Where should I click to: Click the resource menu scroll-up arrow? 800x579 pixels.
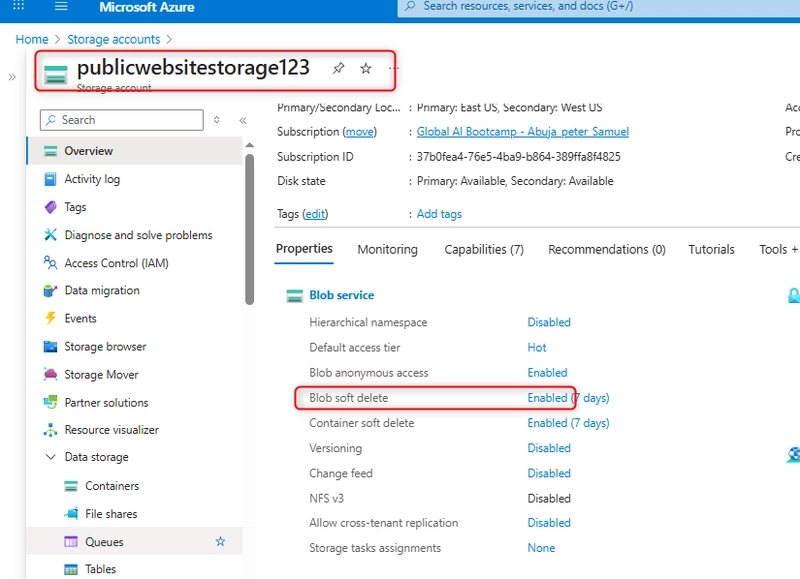249,145
